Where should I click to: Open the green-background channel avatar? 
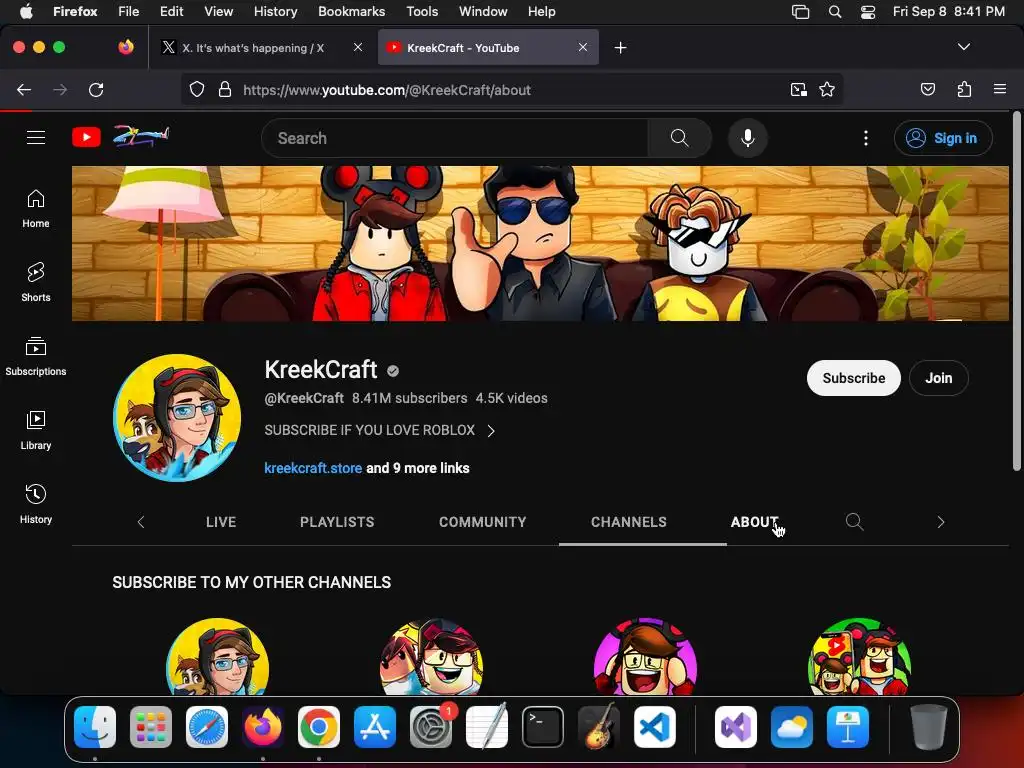pyautogui.click(x=859, y=656)
